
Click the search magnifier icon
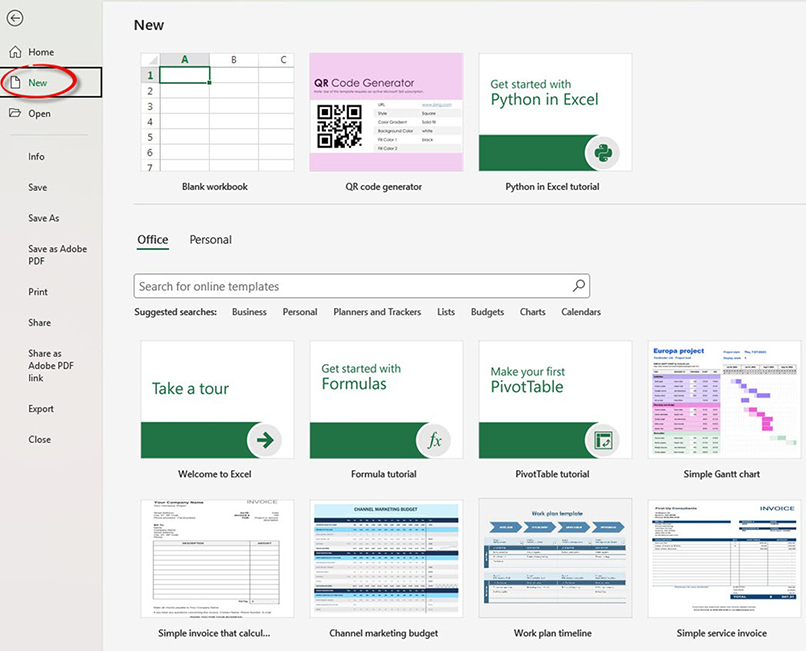click(x=579, y=286)
